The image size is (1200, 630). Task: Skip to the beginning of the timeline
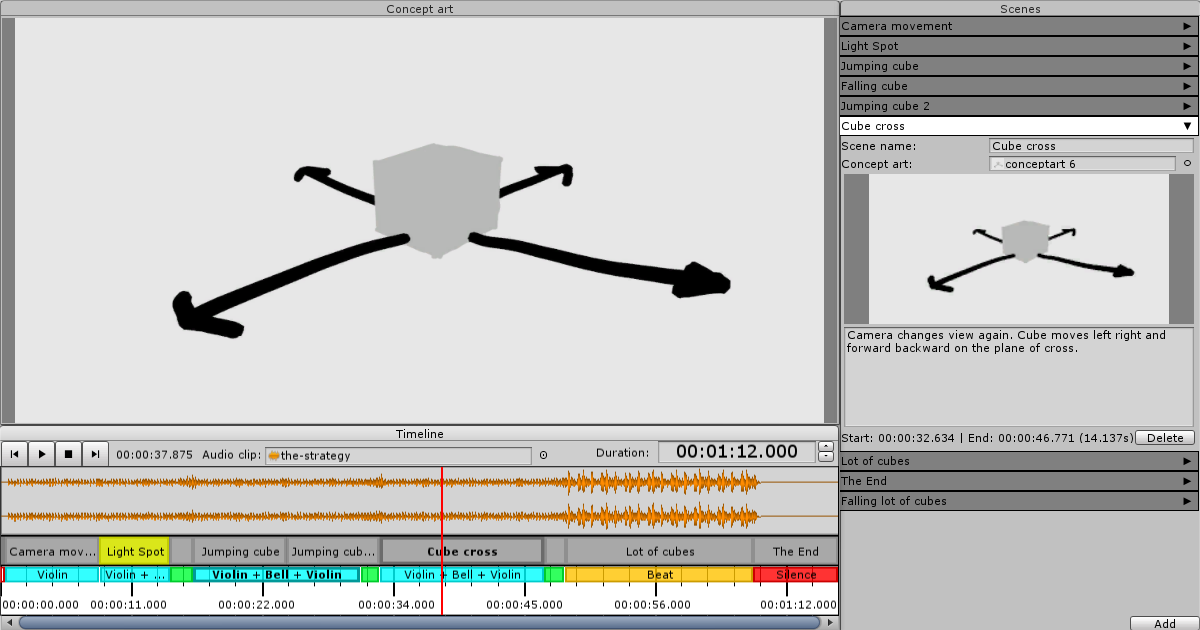pos(14,454)
